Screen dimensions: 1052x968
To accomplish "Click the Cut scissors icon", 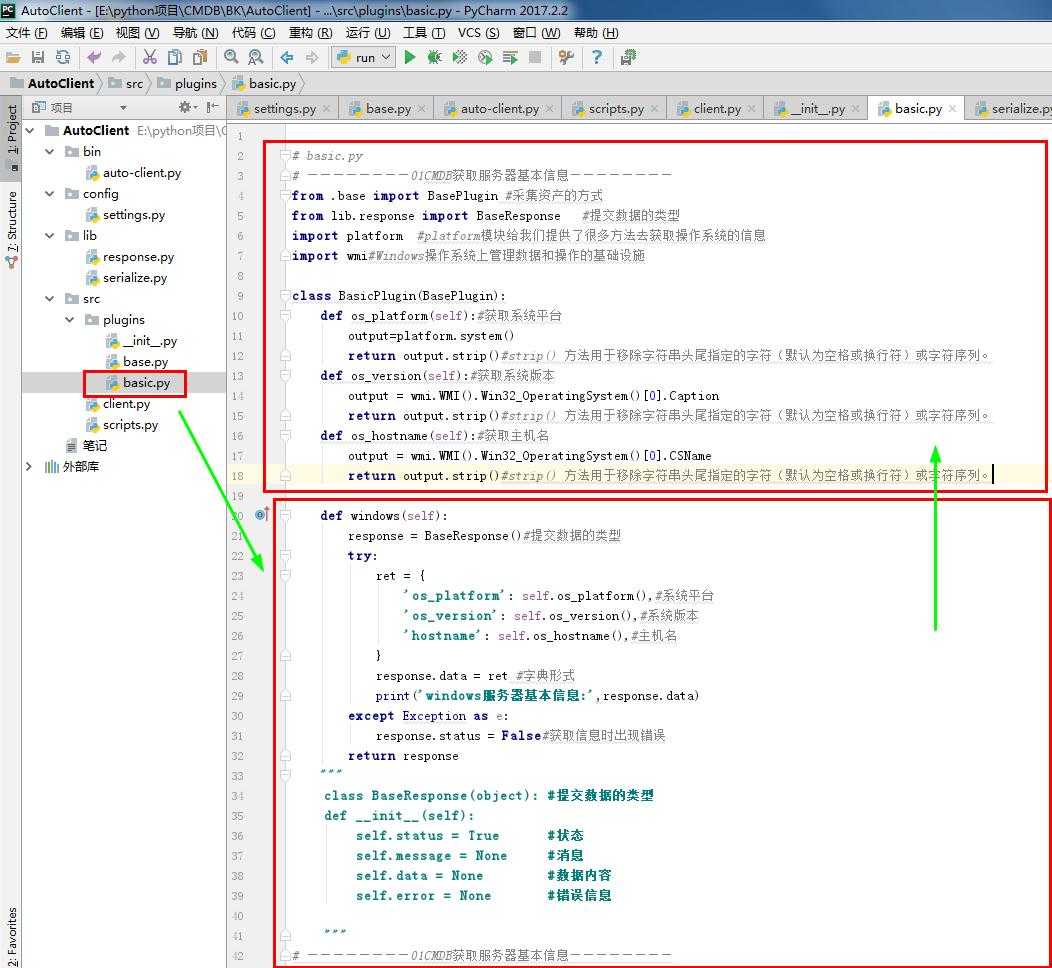I will point(150,58).
